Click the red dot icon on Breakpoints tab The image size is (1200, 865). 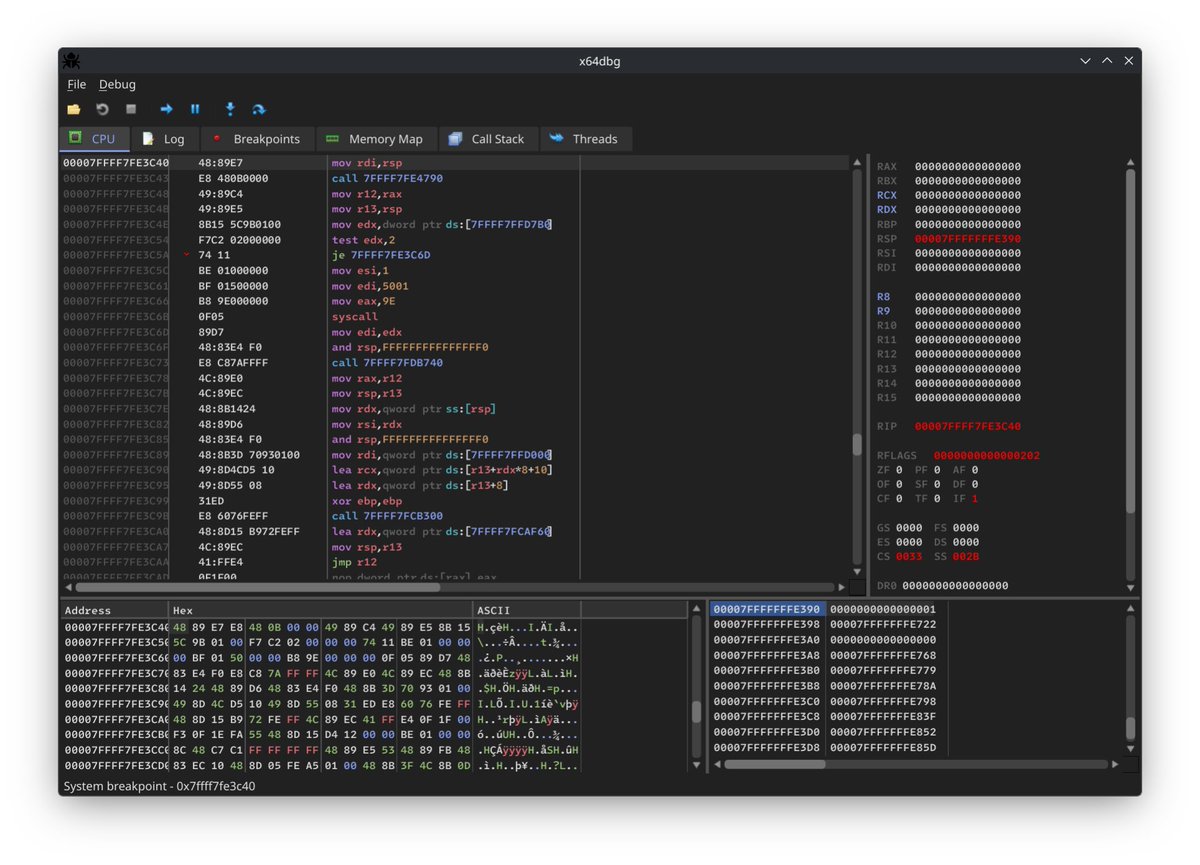216,139
